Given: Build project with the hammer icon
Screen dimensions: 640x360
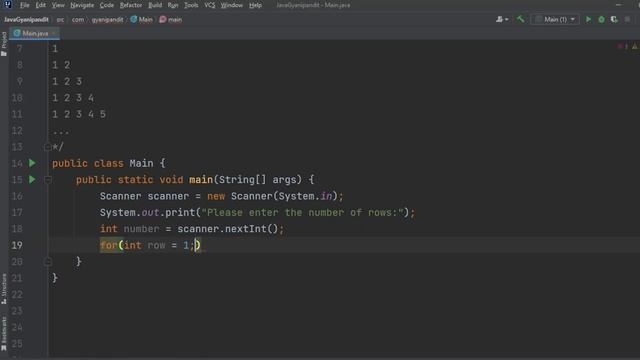Looking at the screenshot, I should (x=520, y=19).
